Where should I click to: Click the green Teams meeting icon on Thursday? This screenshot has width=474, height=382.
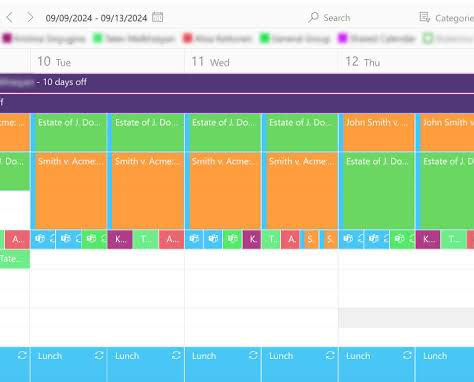tap(399, 239)
